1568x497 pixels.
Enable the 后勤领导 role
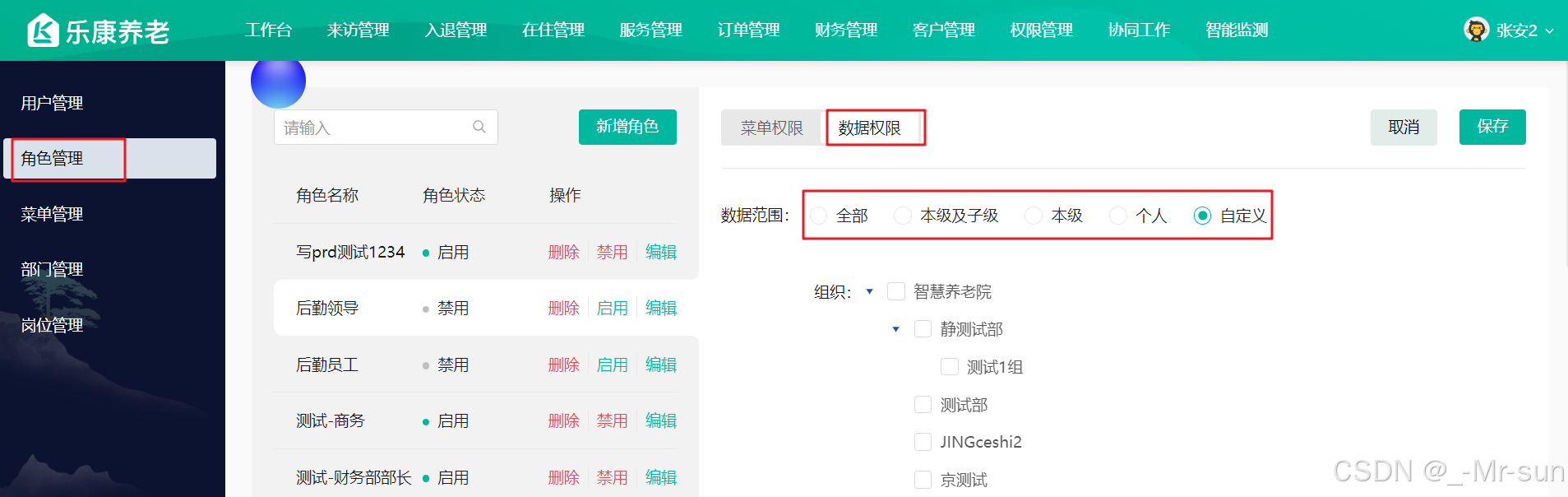pyautogui.click(x=613, y=308)
